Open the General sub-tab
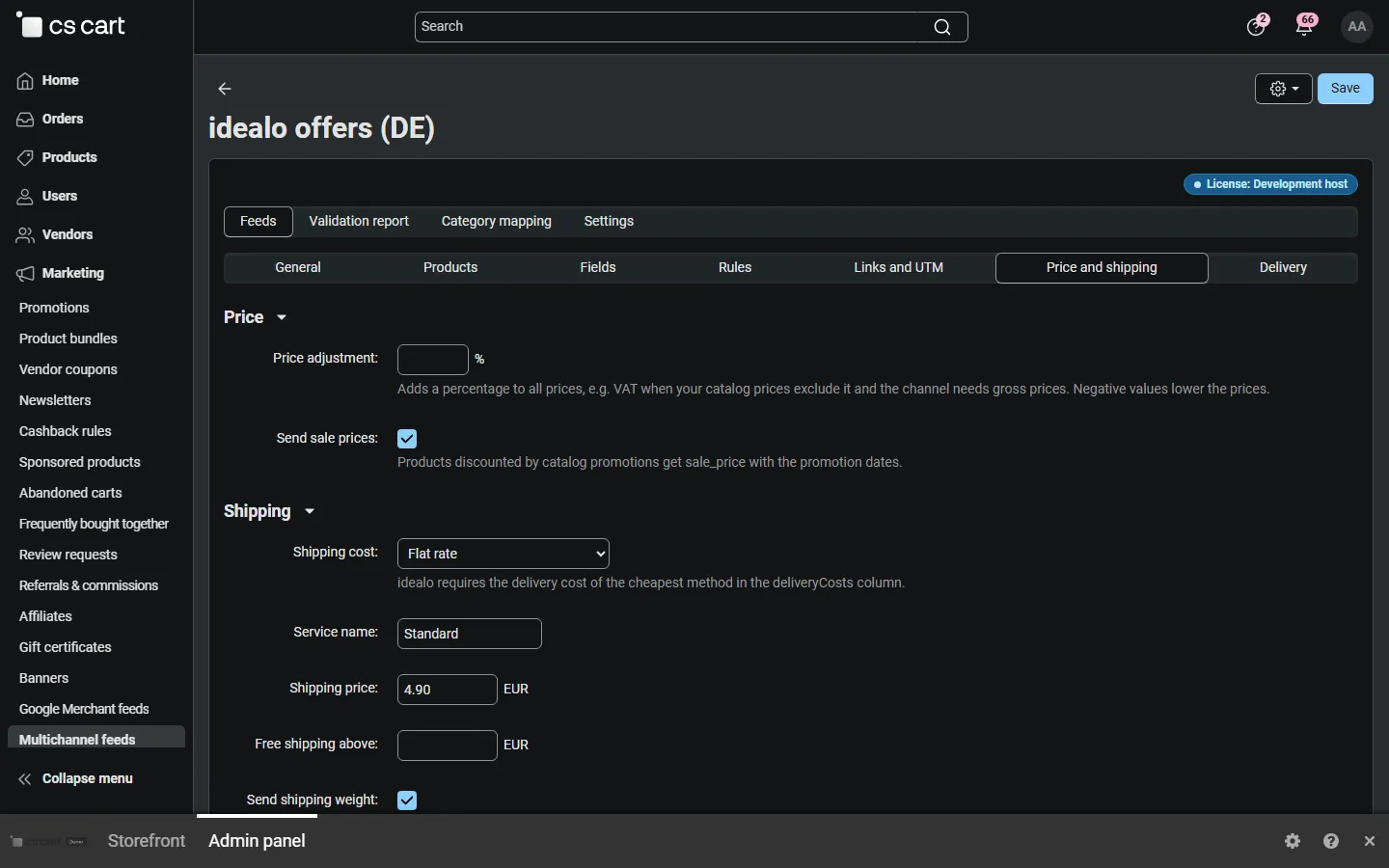The width and height of the screenshot is (1389, 868). (x=298, y=267)
